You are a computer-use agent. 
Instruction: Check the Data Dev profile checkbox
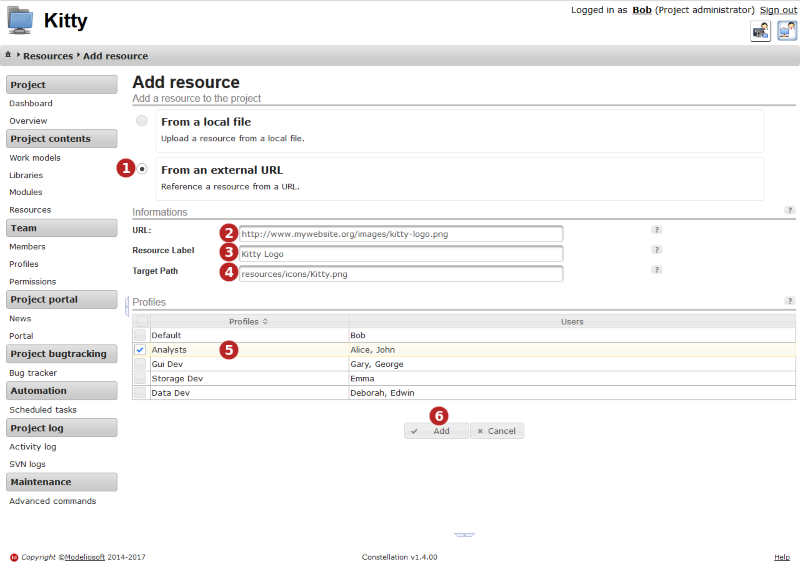140,393
